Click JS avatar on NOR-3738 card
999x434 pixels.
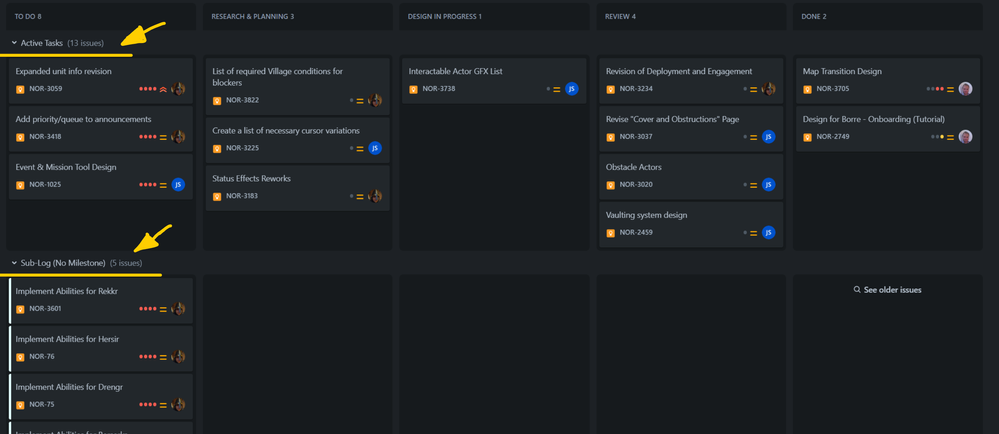pos(572,89)
